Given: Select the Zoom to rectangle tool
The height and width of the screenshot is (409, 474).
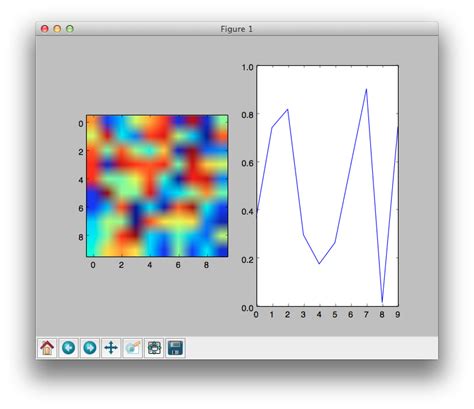Looking at the screenshot, I should point(133,348).
